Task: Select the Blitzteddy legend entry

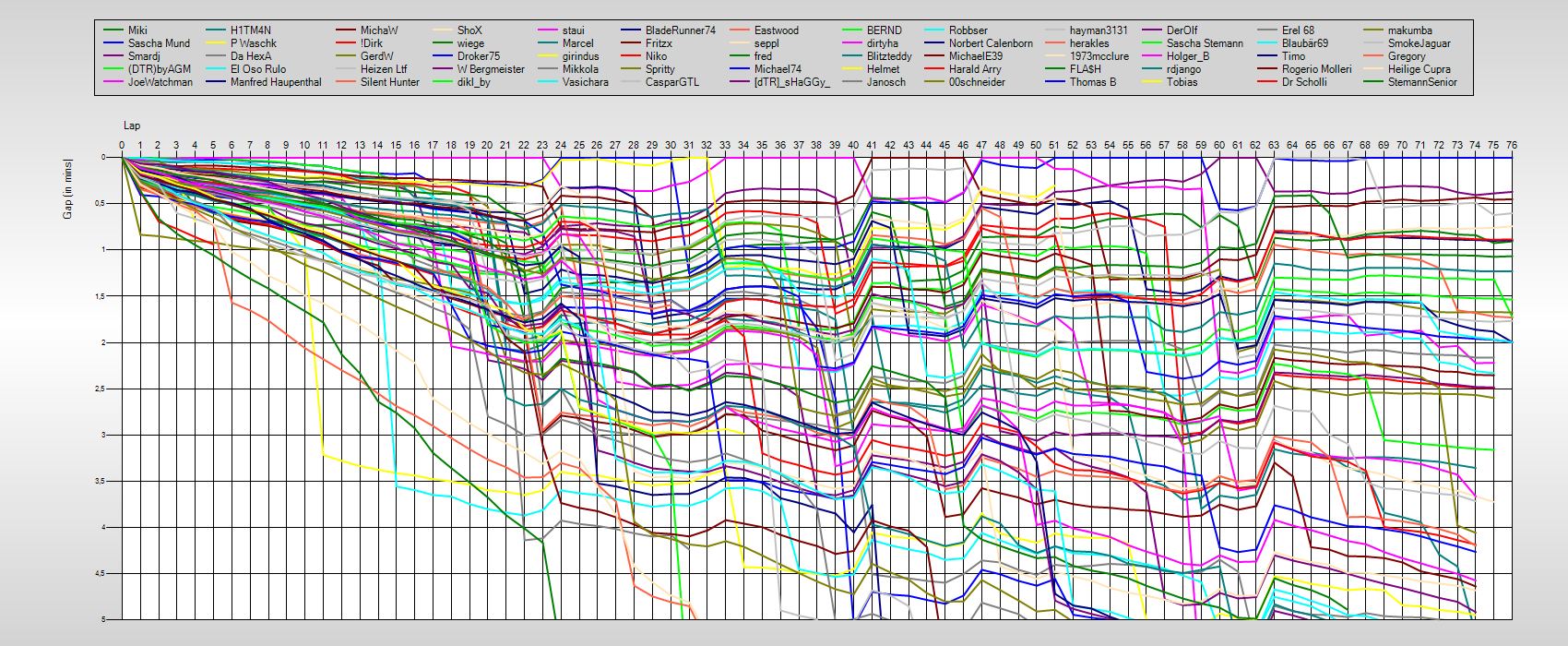Action: click(x=889, y=56)
